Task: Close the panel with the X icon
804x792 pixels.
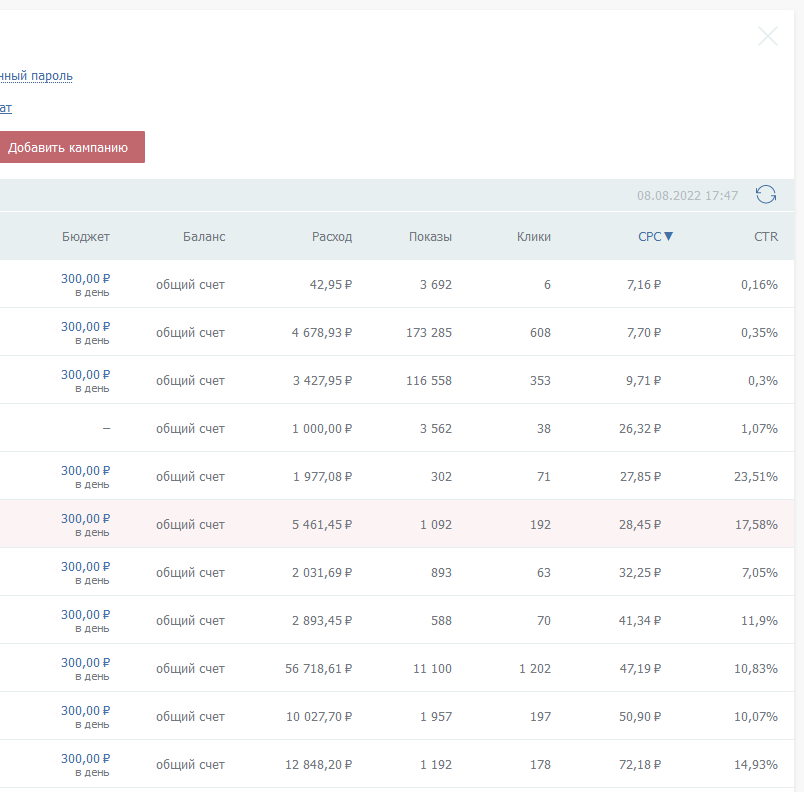Action: click(x=768, y=37)
